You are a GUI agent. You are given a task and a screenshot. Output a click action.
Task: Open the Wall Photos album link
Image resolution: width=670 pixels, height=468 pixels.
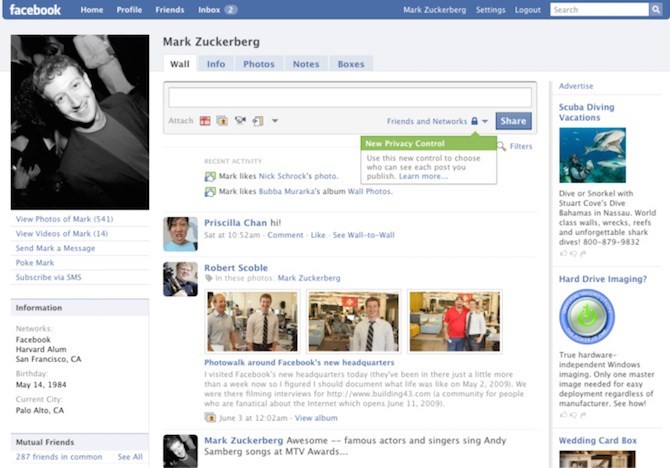point(369,191)
